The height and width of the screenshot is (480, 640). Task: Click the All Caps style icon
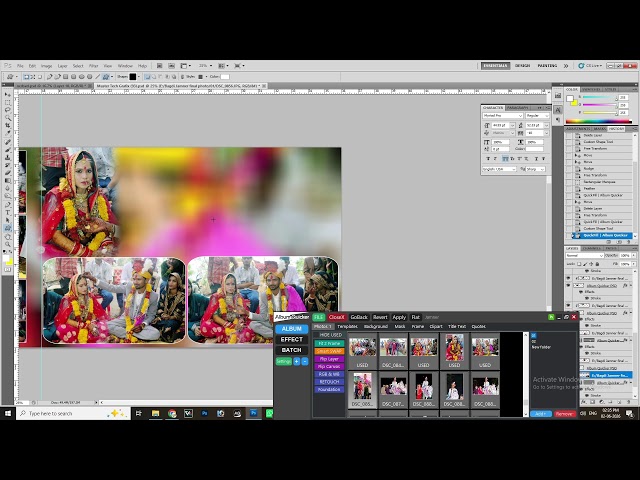505,158
